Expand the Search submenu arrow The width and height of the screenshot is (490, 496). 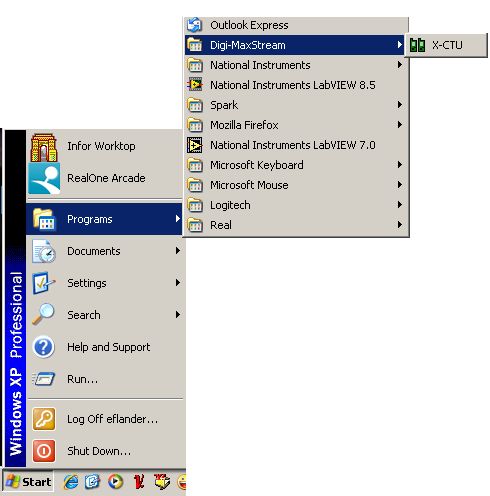pos(178,315)
